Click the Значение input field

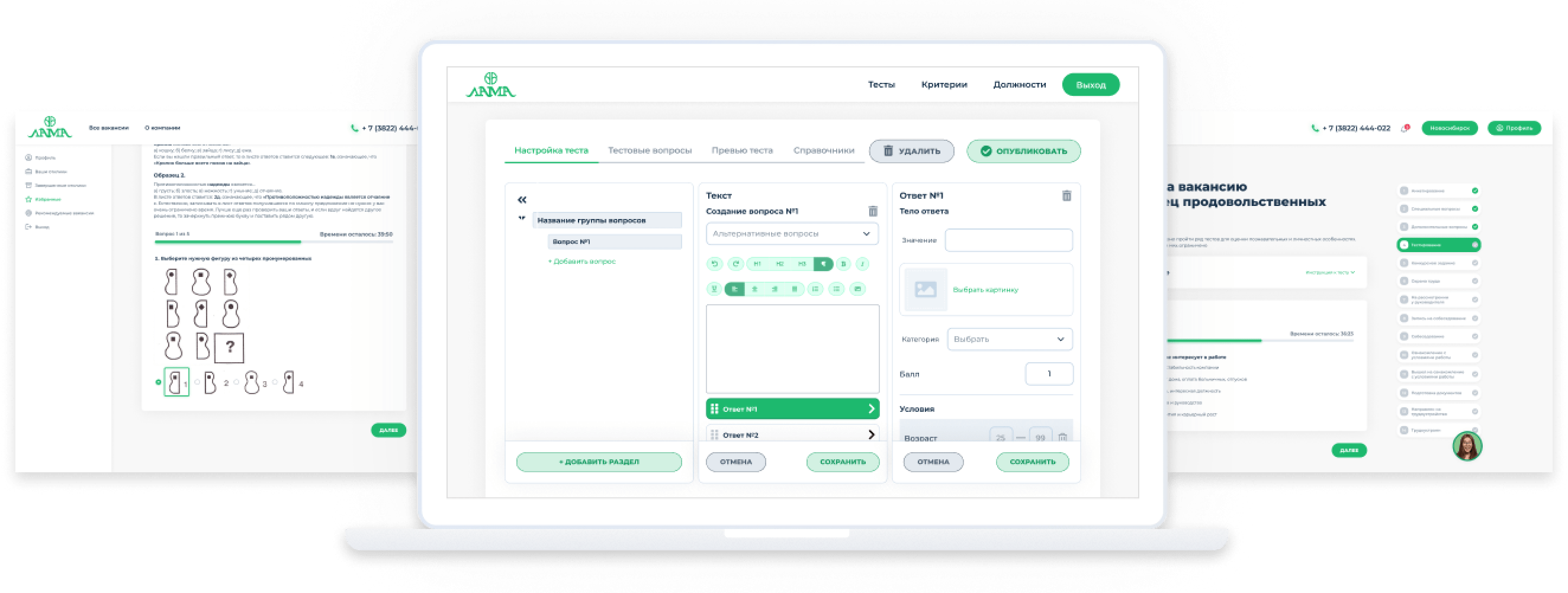(1008, 240)
